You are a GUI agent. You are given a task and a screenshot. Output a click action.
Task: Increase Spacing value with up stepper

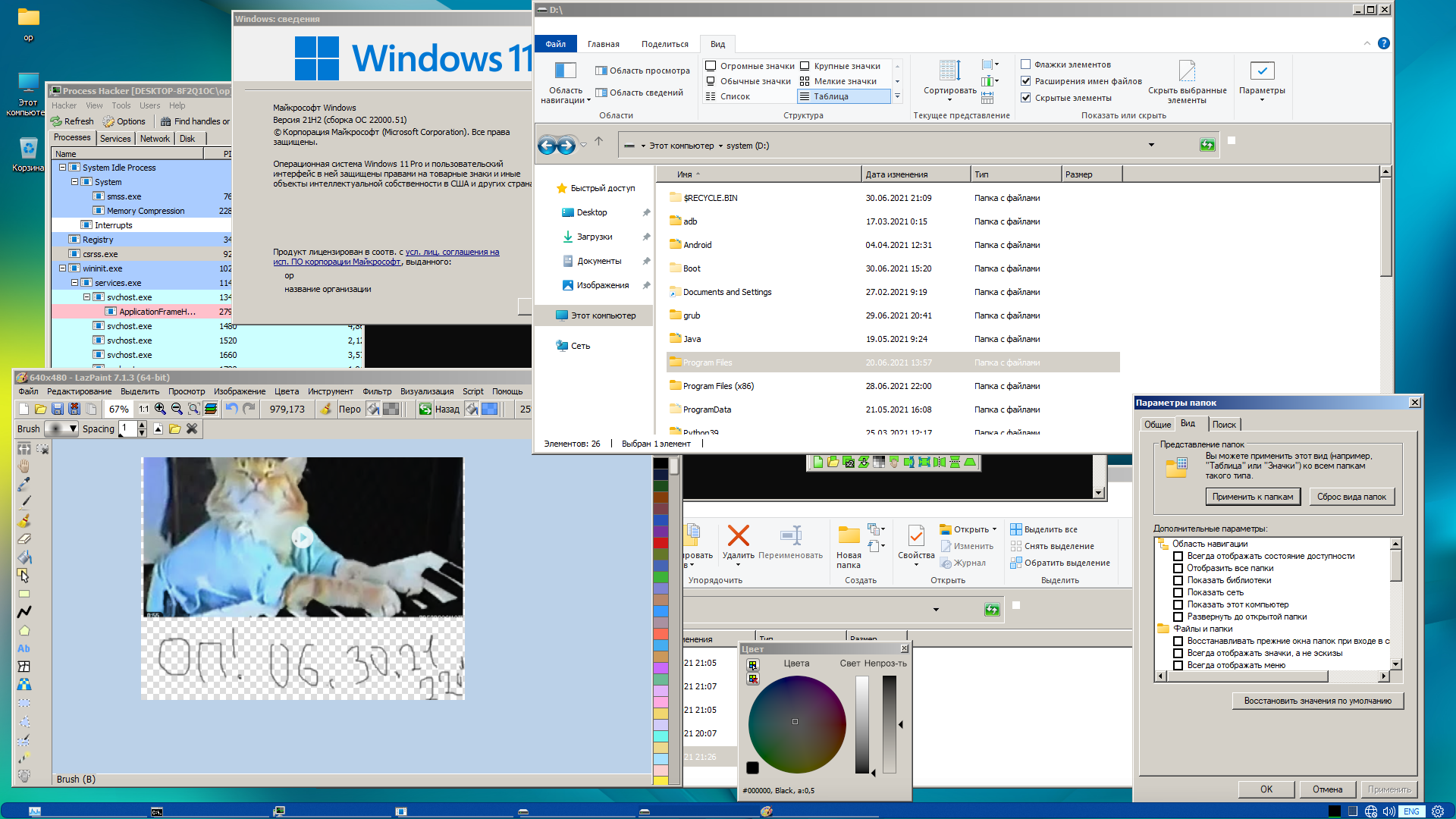[142, 425]
